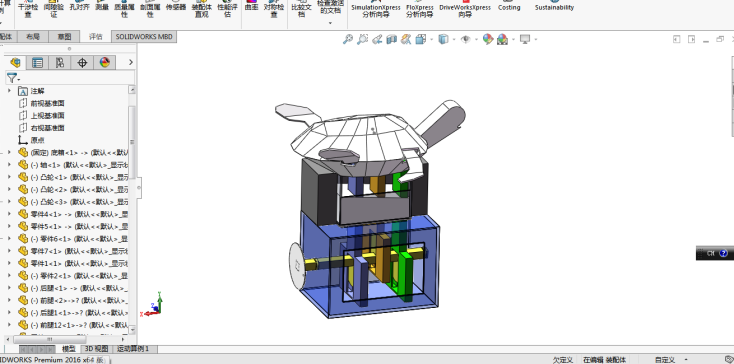Switch to the DisplayManager panel tab
The width and height of the screenshot is (734, 364).
[104, 62]
